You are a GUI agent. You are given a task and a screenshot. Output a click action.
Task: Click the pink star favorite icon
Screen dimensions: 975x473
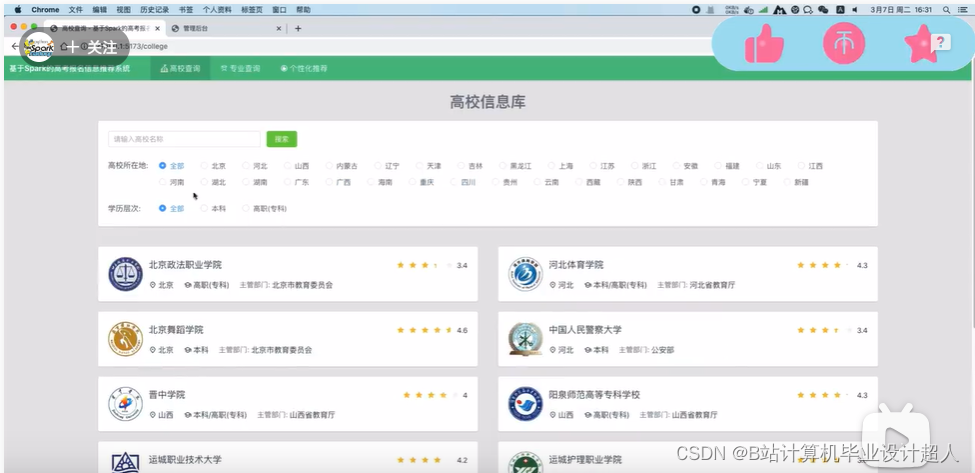tap(922, 44)
